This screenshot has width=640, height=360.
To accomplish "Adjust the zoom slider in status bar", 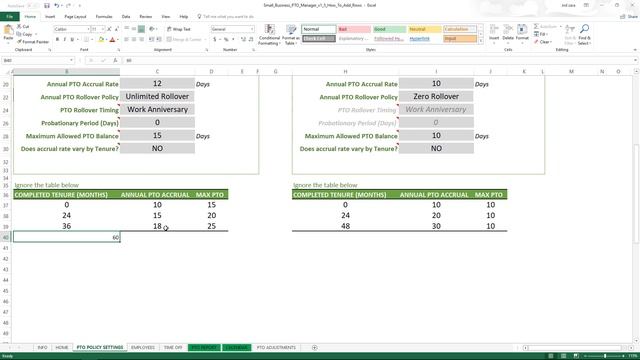I will tap(604, 356).
